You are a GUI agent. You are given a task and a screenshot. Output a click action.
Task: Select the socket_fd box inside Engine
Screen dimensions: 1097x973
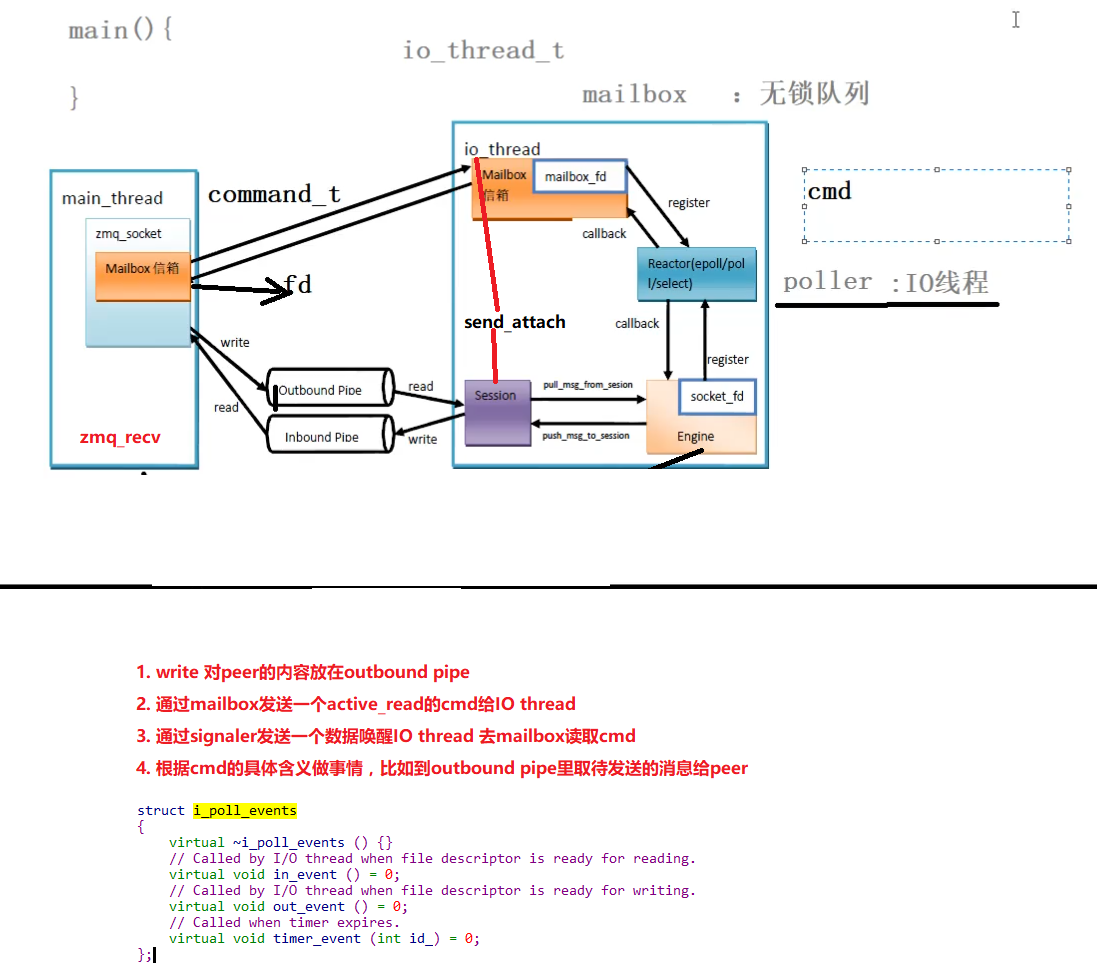(x=717, y=396)
